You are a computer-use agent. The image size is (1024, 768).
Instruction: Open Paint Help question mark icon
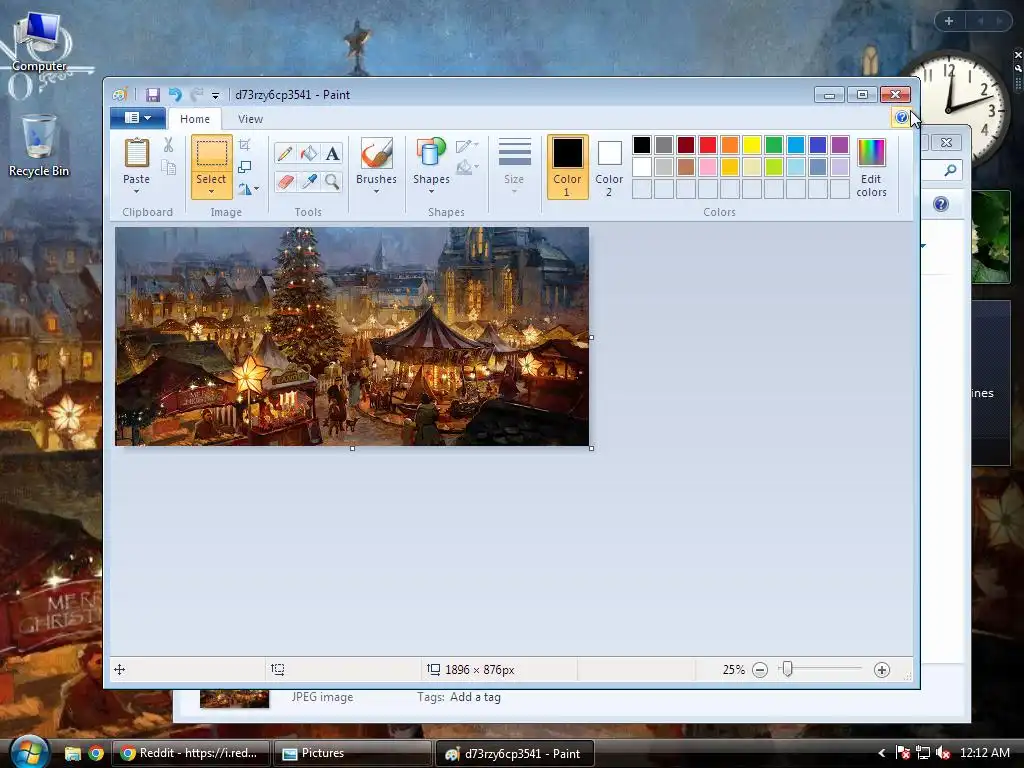point(901,118)
